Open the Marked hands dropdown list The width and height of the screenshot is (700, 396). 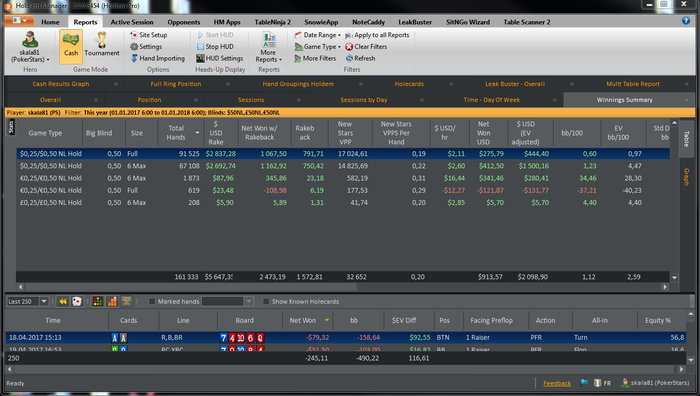pyautogui.click(x=249, y=301)
